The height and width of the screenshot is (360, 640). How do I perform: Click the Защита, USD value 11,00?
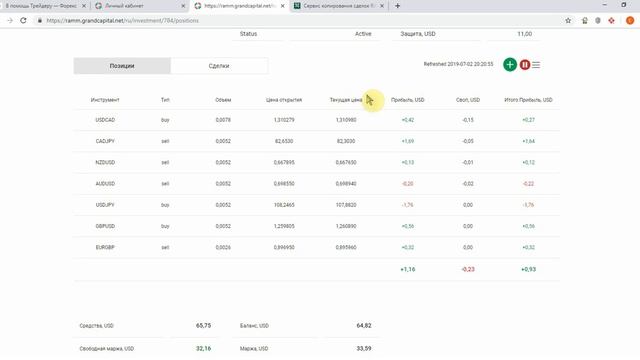(524, 34)
